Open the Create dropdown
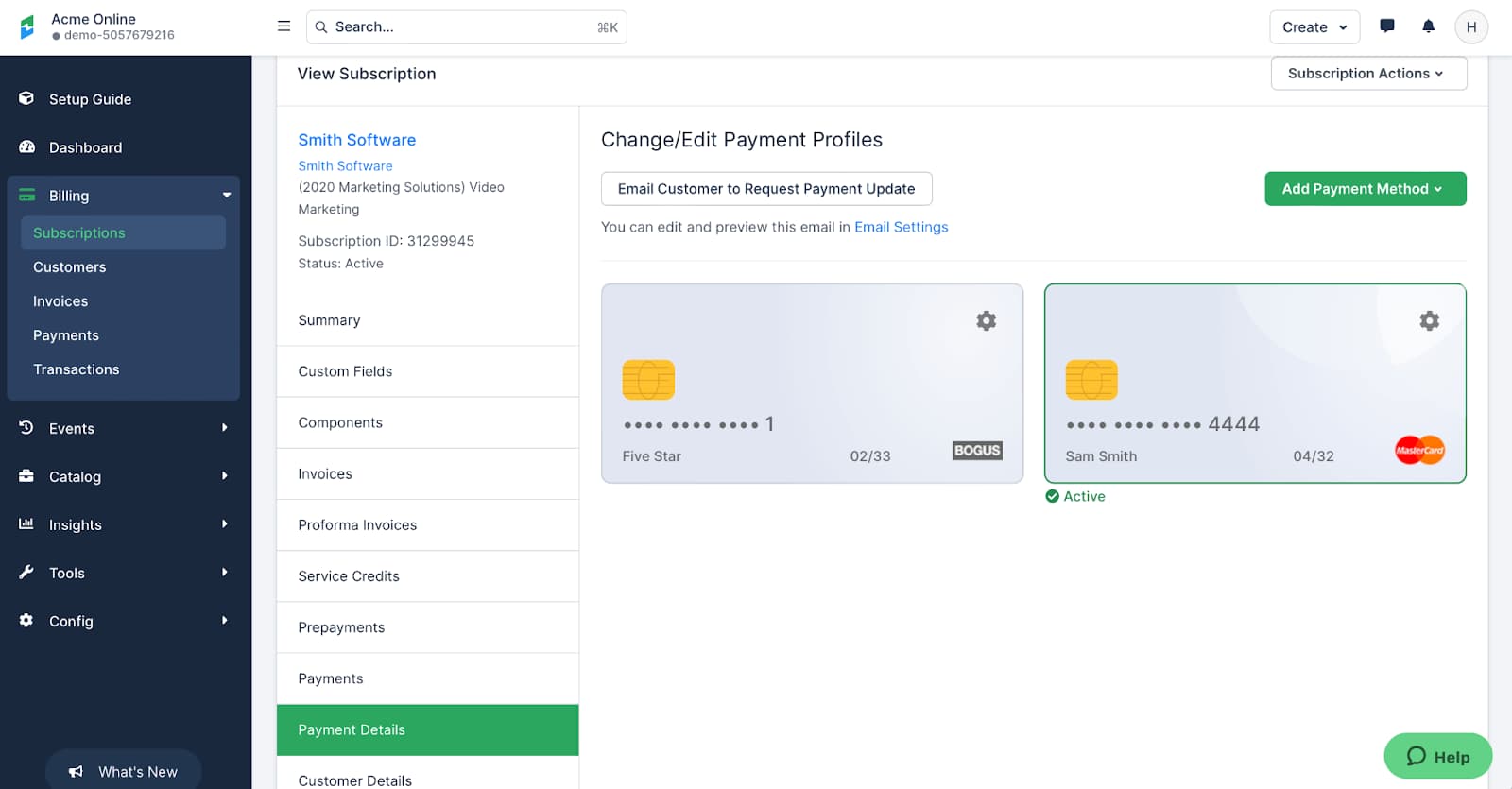The image size is (1512, 789). pyautogui.click(x=1314, y=27)
